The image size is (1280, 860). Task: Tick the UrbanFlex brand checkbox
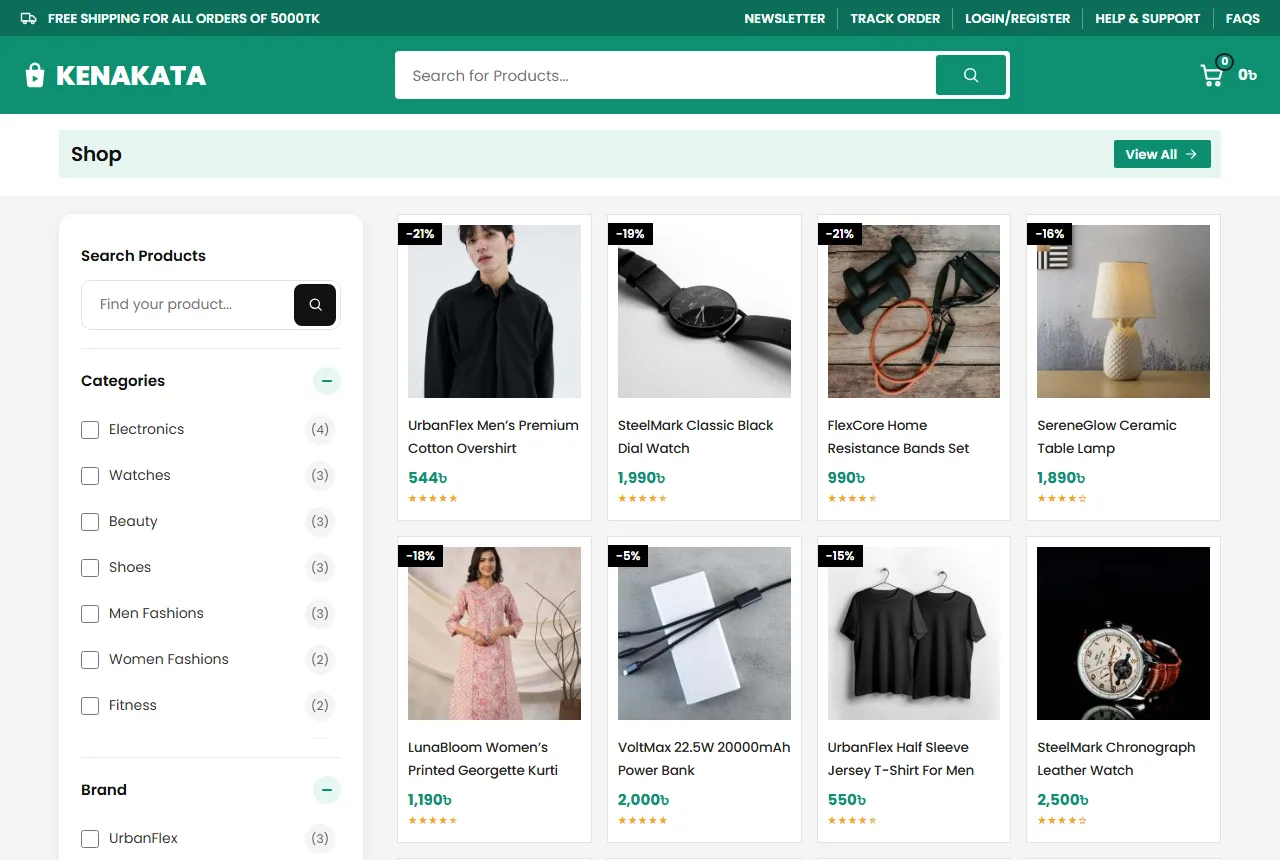pos(90,839)
